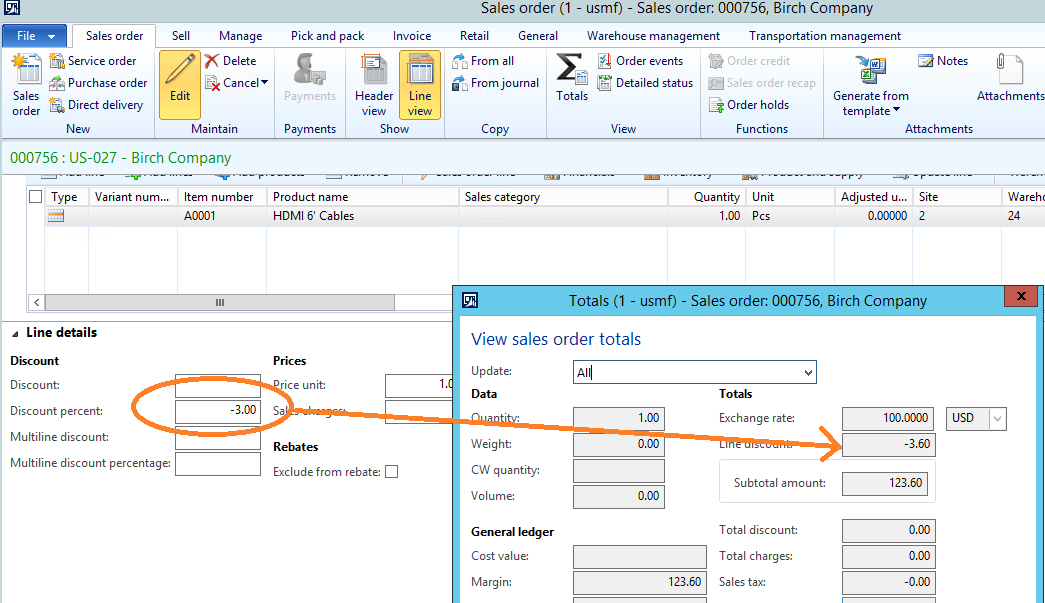Sort by Item number column
This screenshot has width=1045, height=603.
point(222,197)
